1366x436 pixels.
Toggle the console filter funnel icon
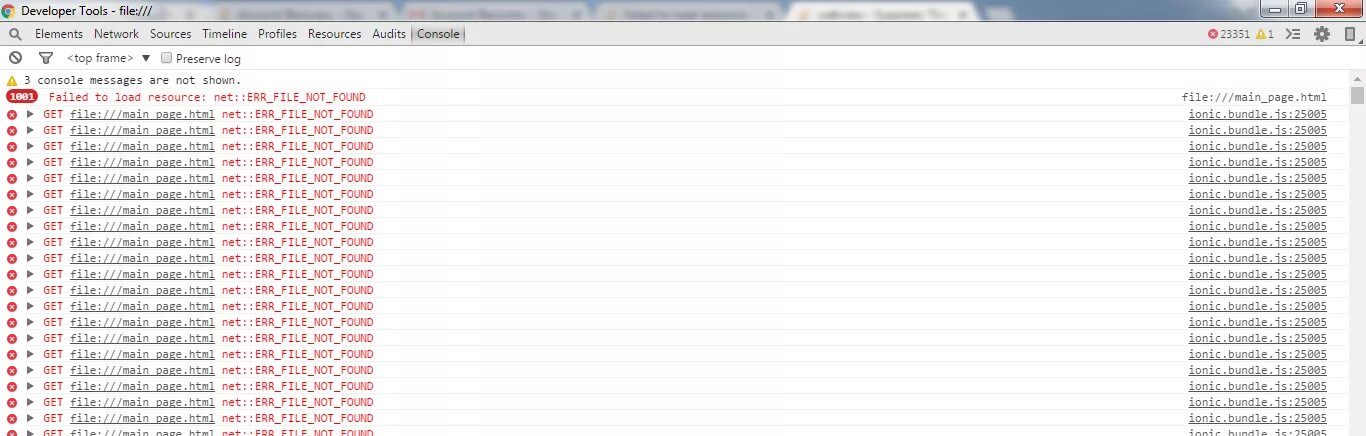pos(45,58)
